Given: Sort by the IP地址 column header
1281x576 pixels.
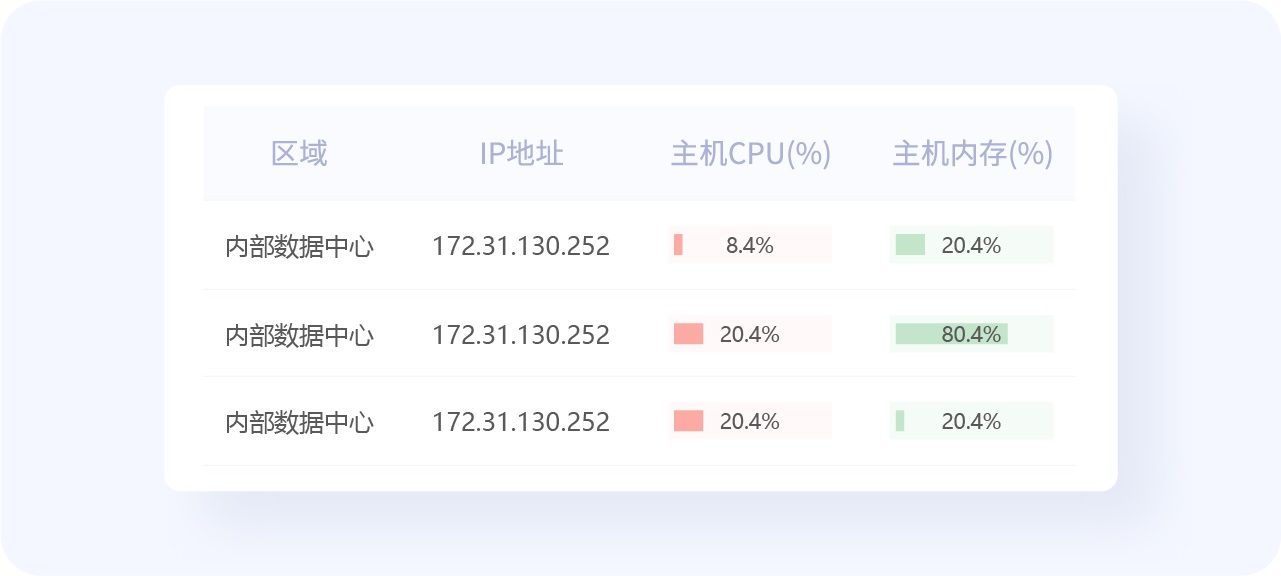Looking at the screenshot, I should pos(521,154).
